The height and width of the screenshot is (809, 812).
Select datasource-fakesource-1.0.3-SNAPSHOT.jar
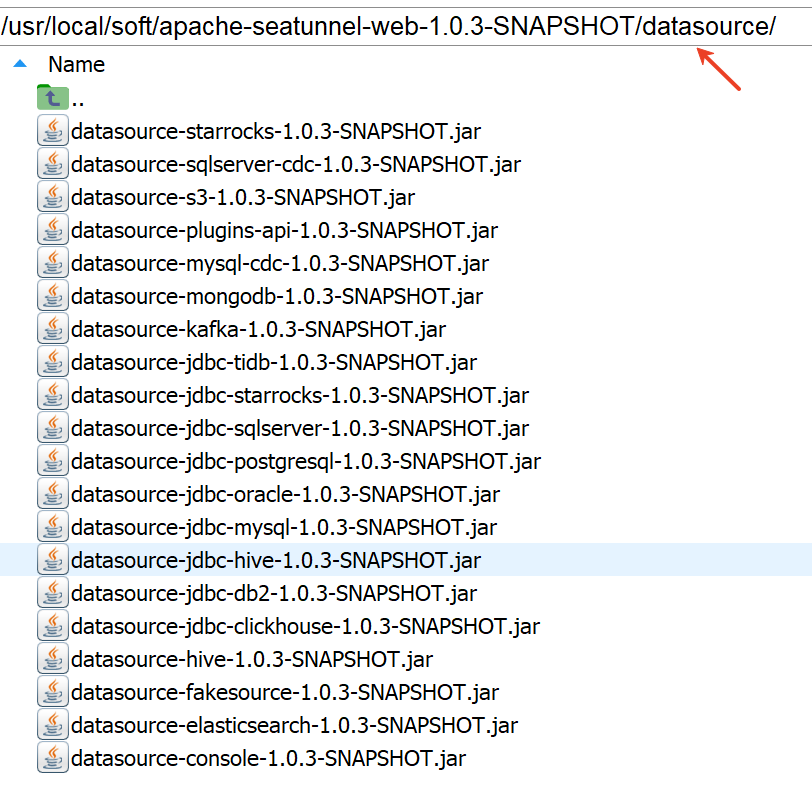[285, 693]
